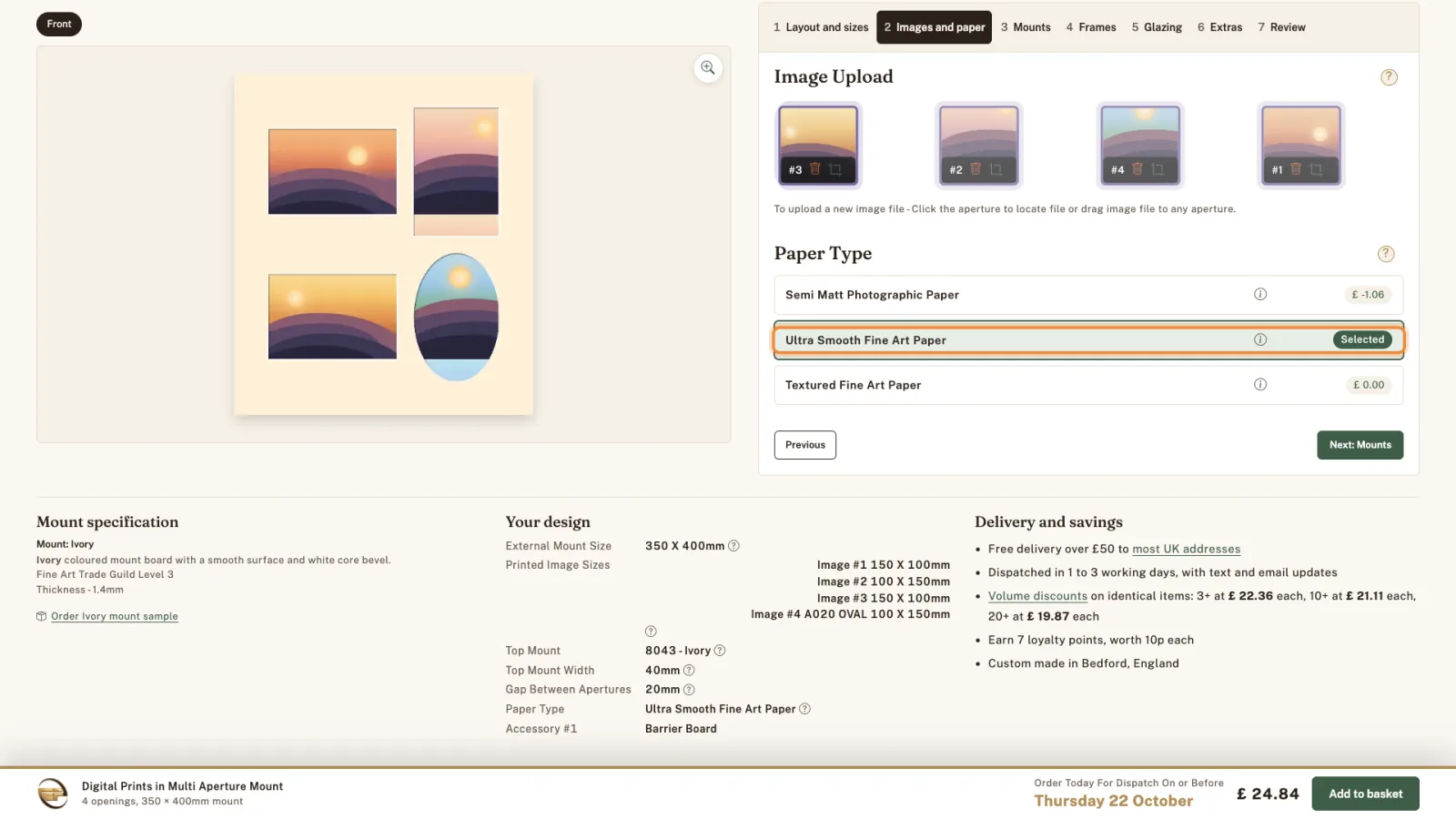Click the zoom magnifier on the preview

708,68
